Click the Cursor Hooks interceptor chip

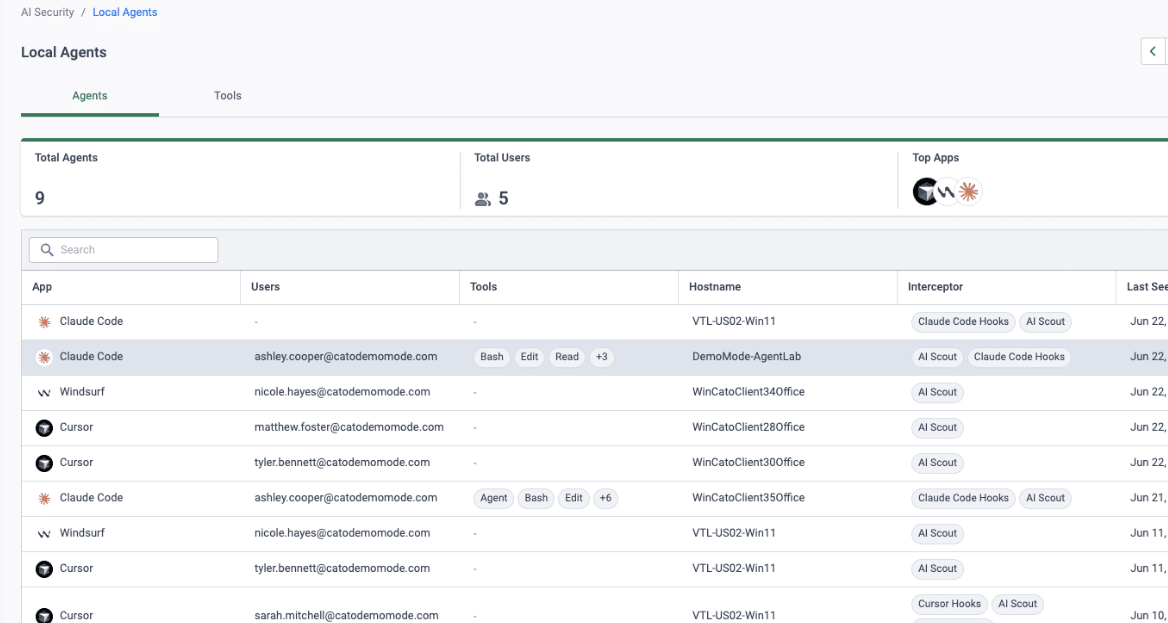click(950, 604)
